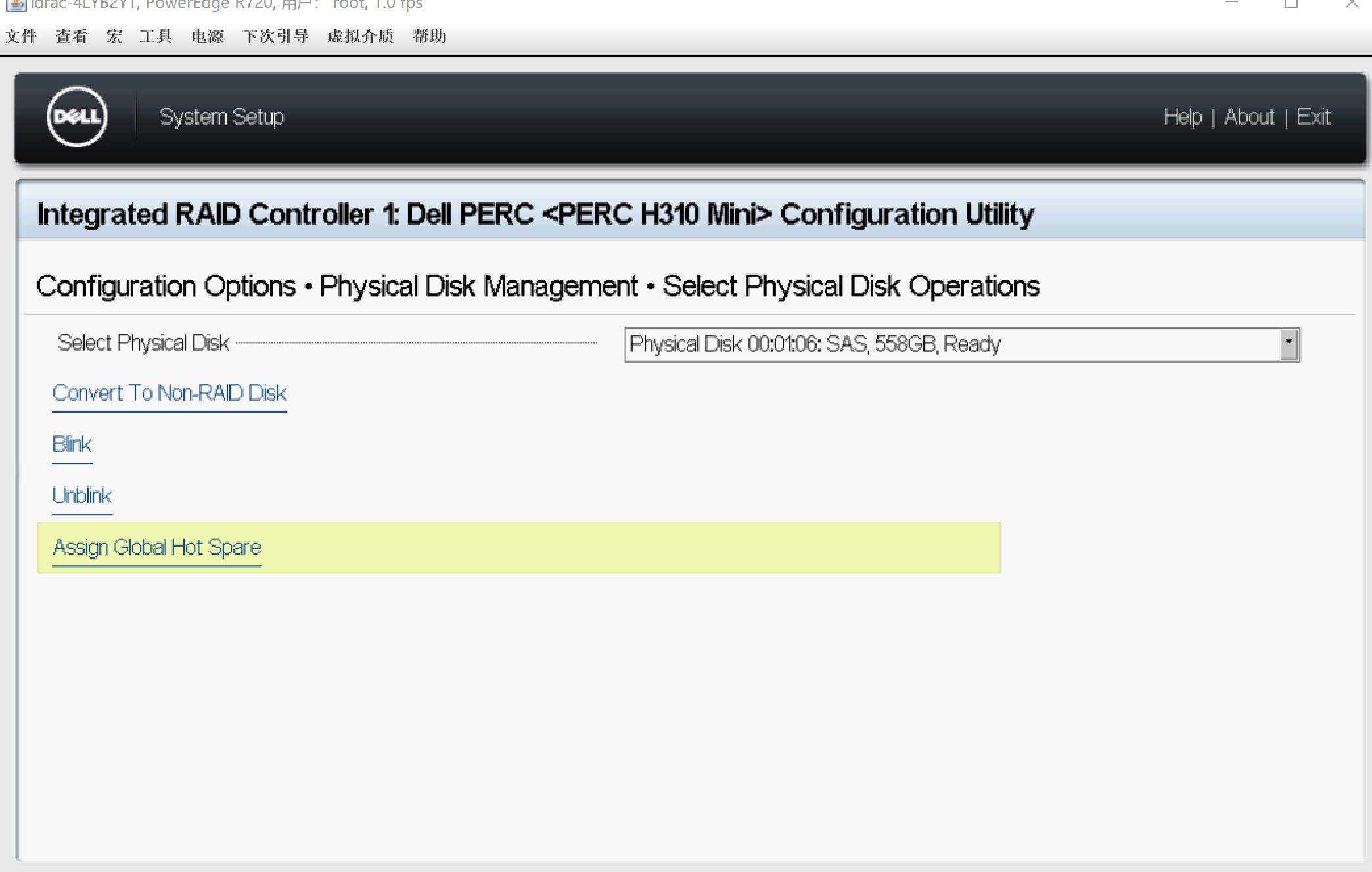
Task: Click the iDRAC window title icon
Action: tap(16, 5)
